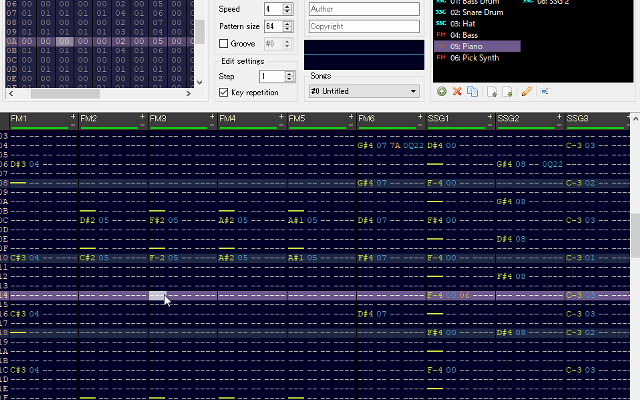Viewport: 640px width, 400px height.
Task: Click the red X Remove instrument icon
Action: 457,91
